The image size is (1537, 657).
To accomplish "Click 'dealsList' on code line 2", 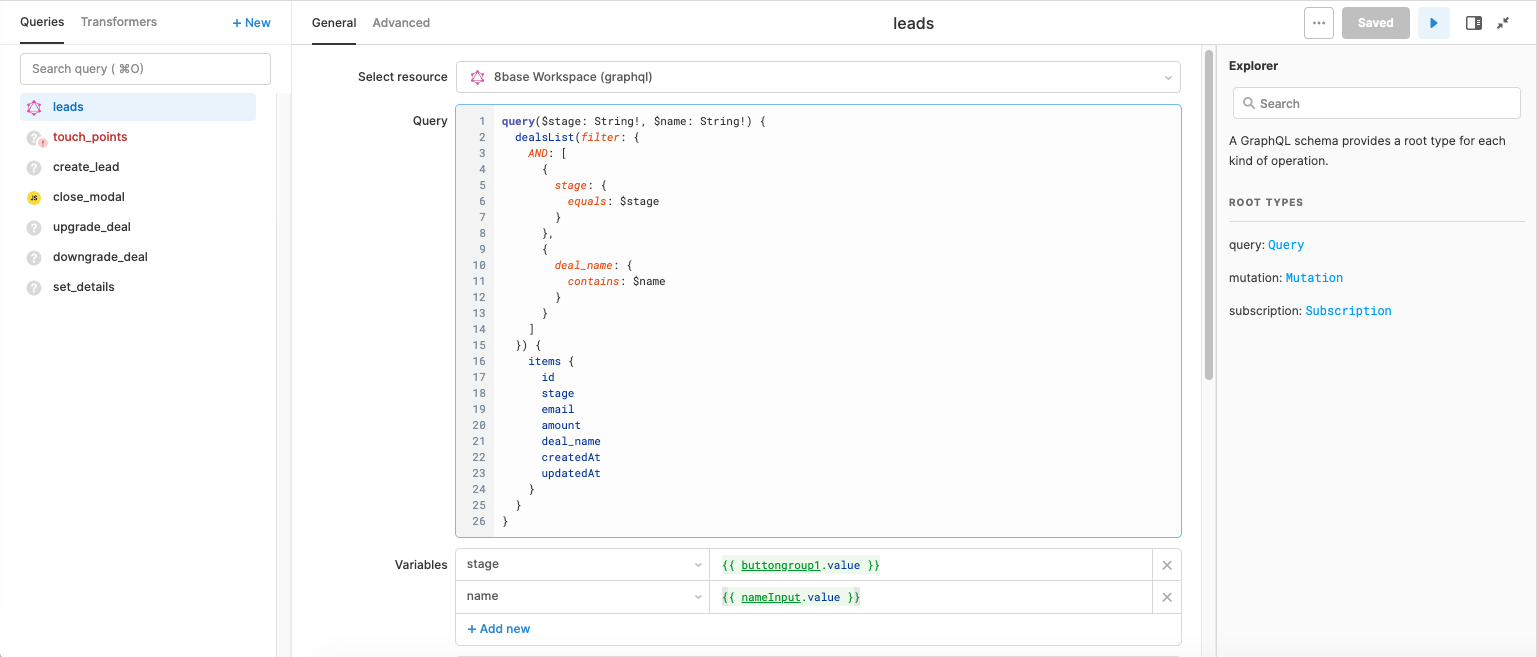I will [x=543, y=137].
